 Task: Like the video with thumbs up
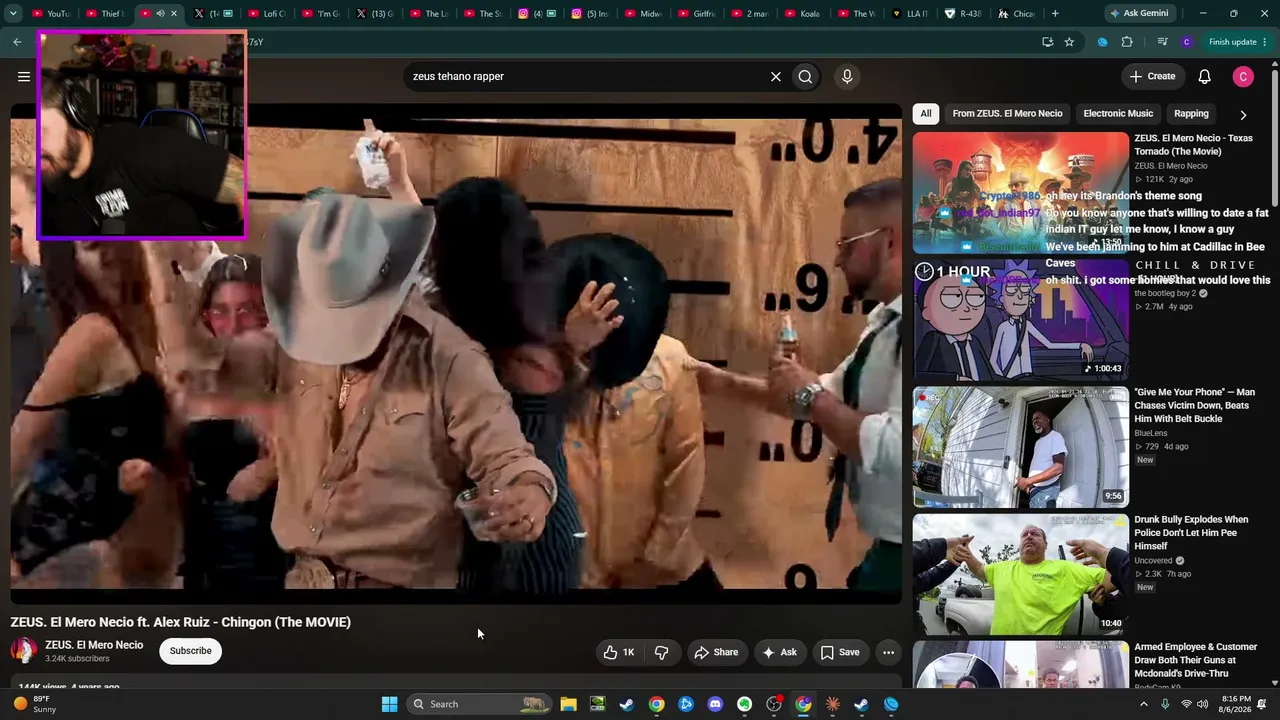(x=619, y=652)
